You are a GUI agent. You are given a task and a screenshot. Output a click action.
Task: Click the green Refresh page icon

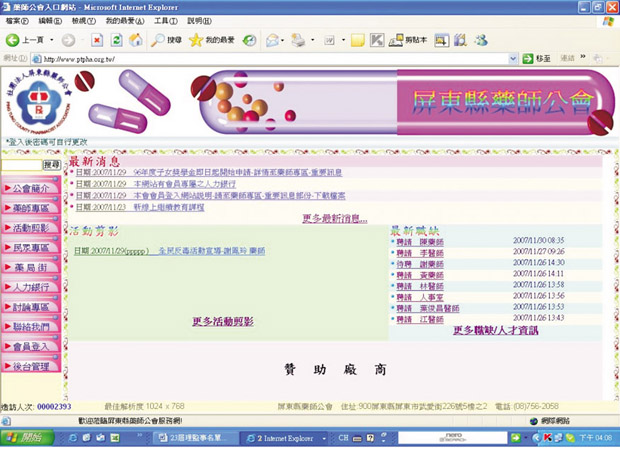pyautogui.click(x=116, y=40)
